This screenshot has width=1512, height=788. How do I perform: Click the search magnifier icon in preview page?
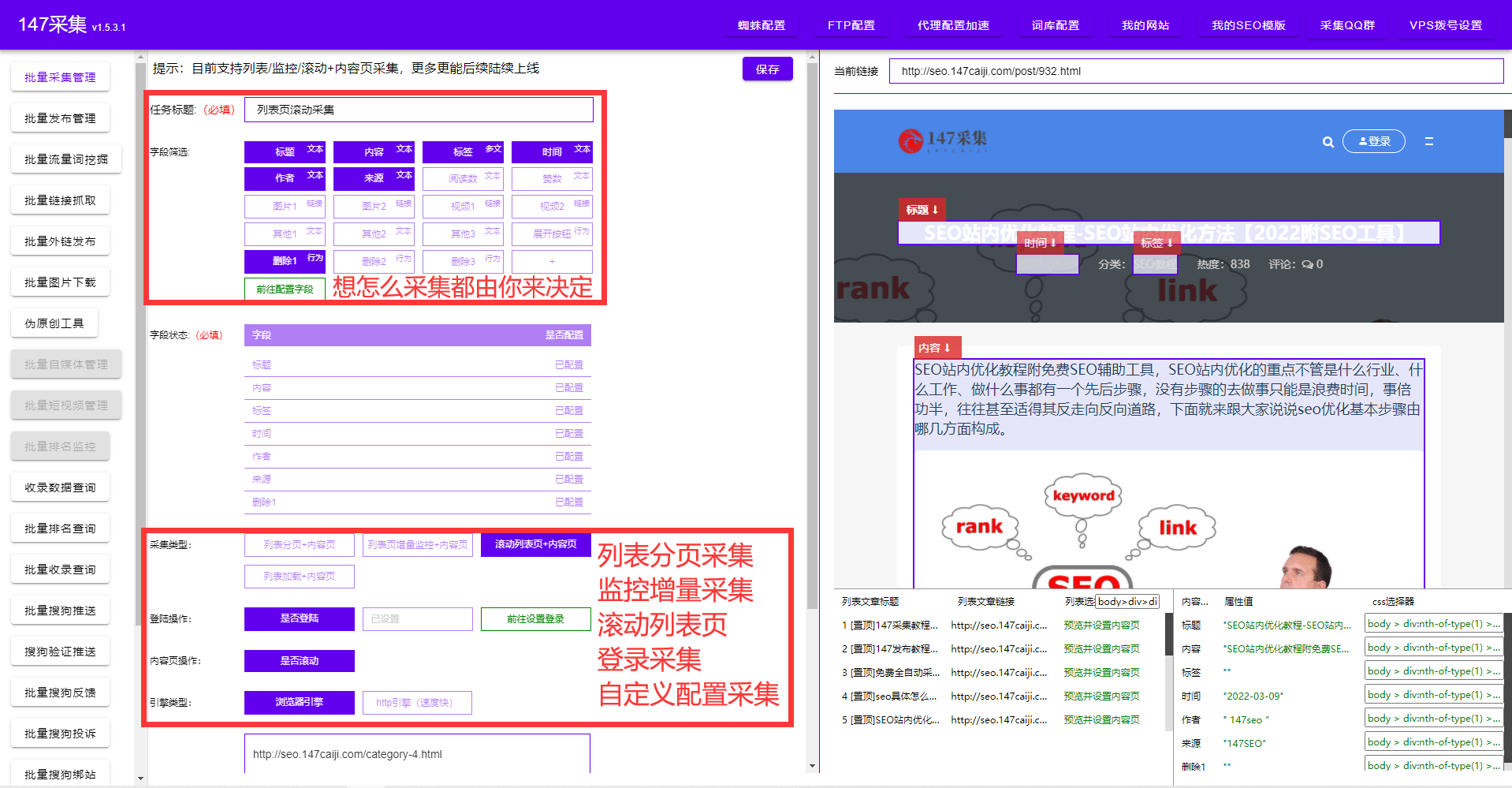(1328, 142)
